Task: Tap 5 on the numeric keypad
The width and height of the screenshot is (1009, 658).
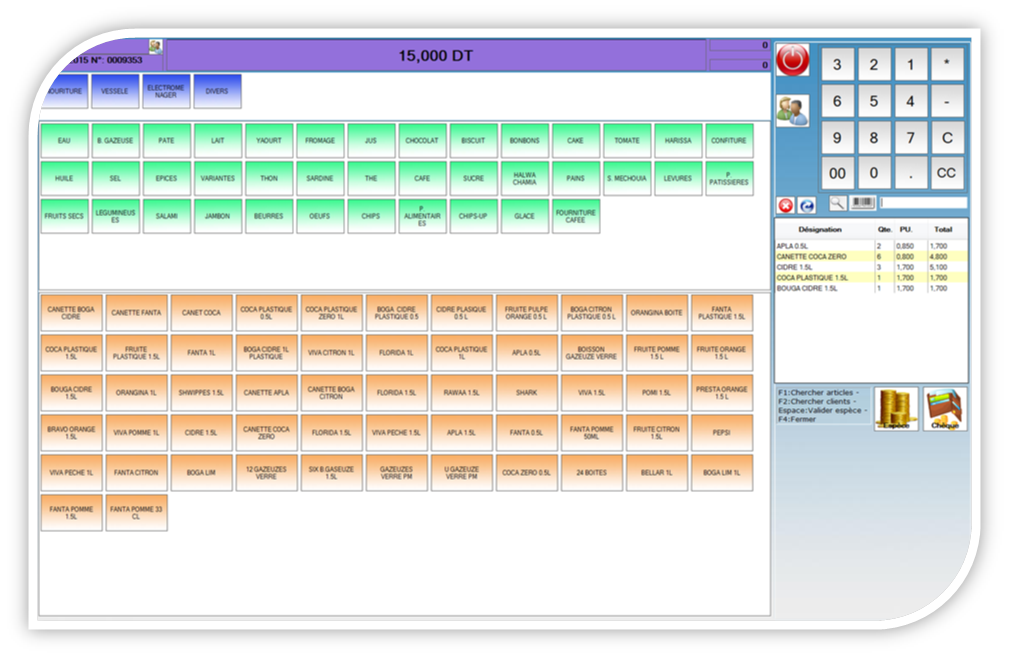Action: (x=874, y=101)
